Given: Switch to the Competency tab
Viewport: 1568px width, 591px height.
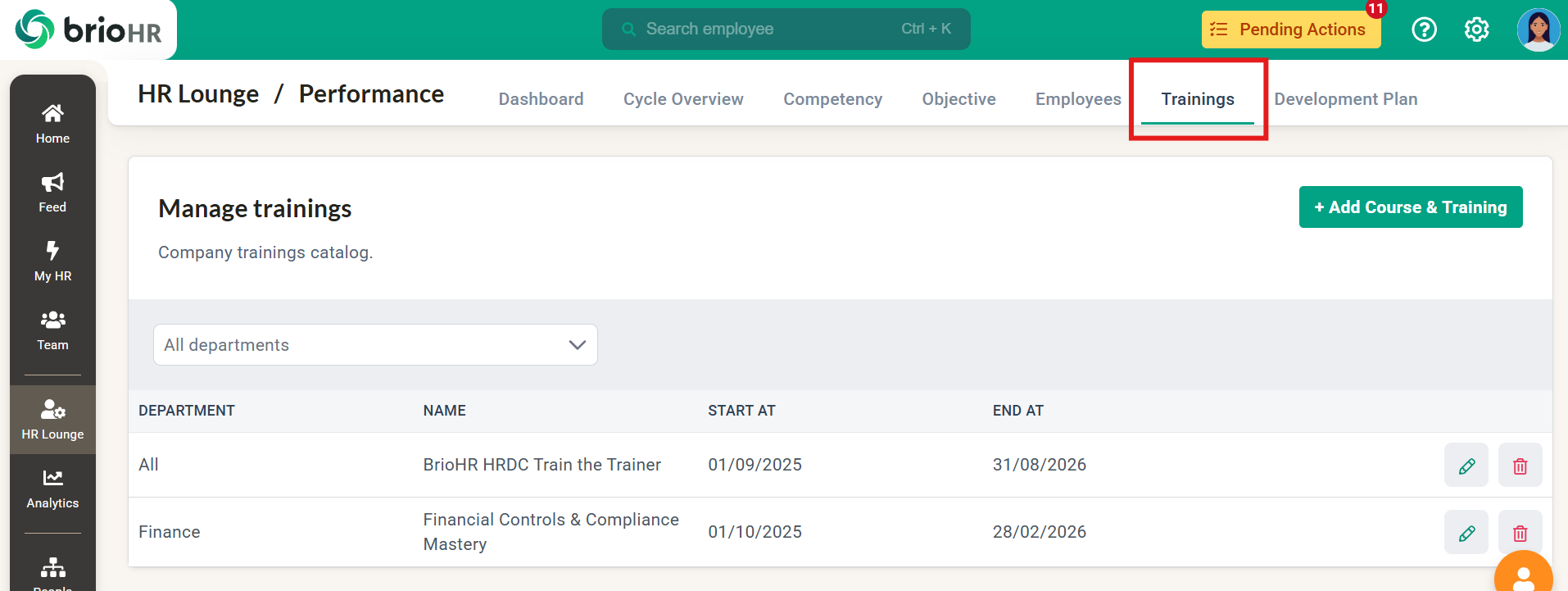Looking at the screenshot, I should (832, 99).
